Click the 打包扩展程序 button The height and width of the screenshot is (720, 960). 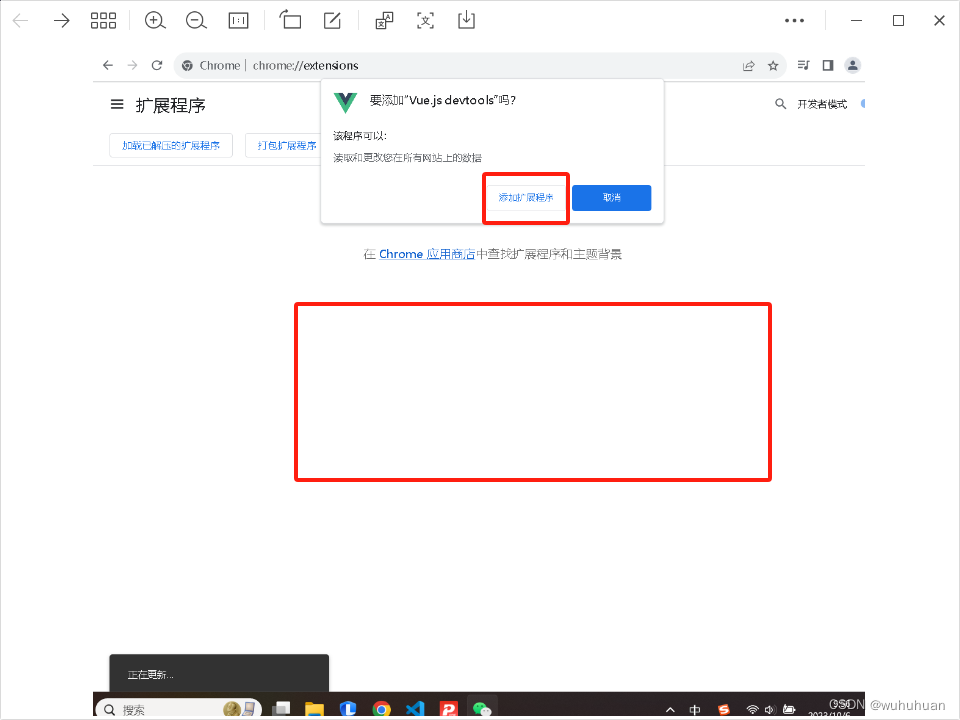click(284, 146)
